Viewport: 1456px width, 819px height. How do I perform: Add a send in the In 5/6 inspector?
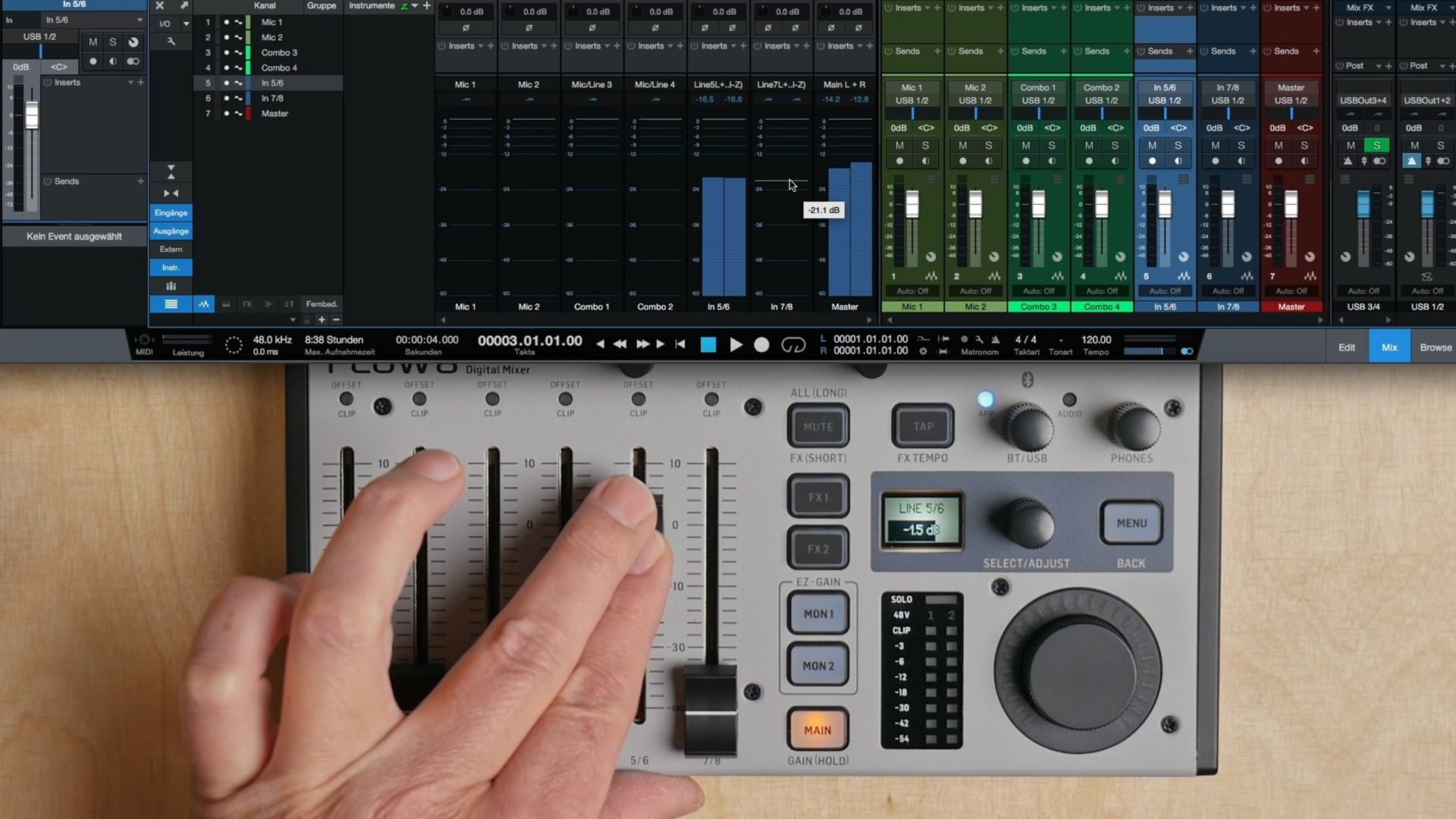click(x=140, y=181)
